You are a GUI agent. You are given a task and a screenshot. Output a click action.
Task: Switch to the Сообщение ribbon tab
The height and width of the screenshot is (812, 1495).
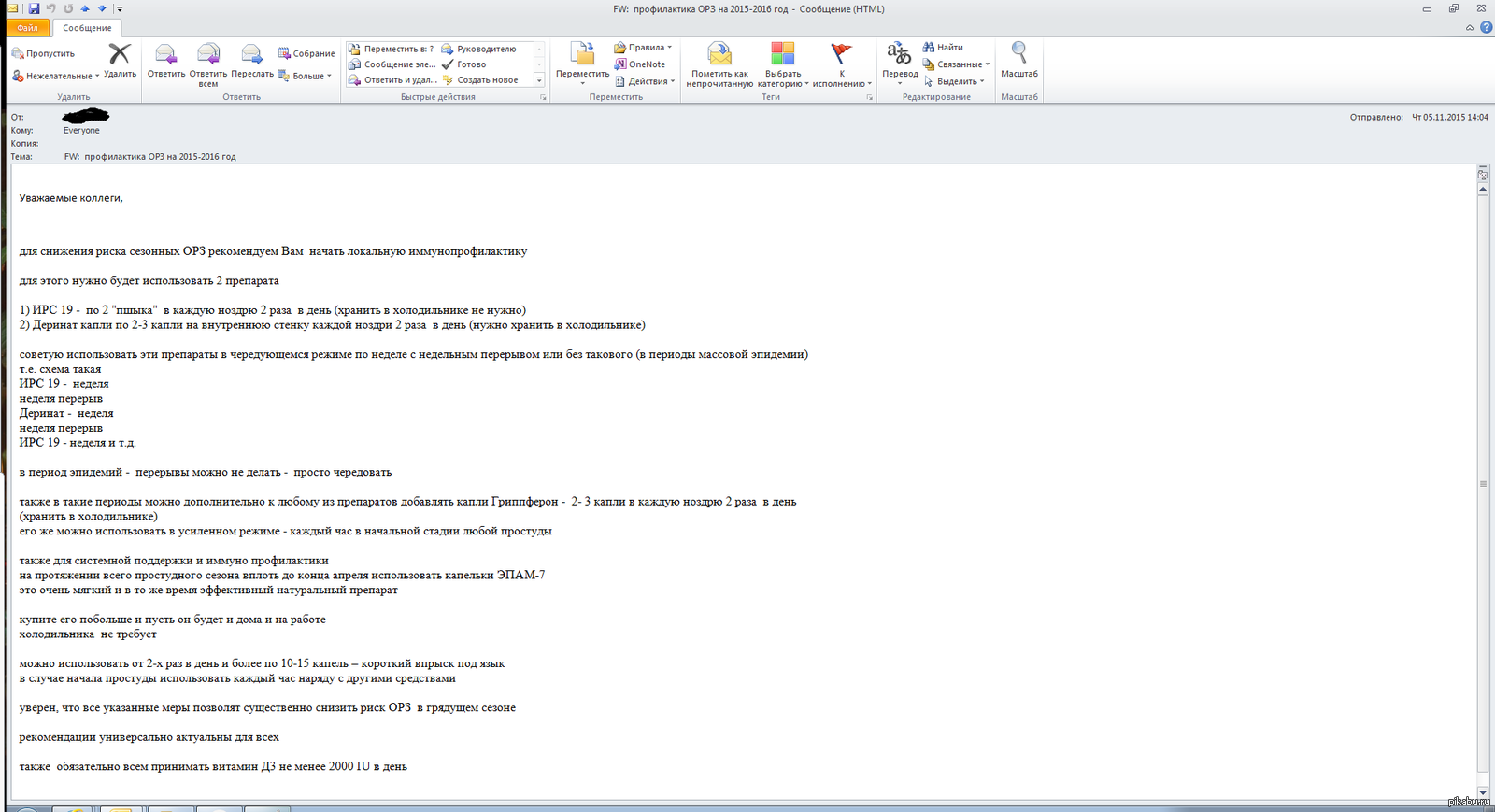pyautogui.click(x=87, y=28)
